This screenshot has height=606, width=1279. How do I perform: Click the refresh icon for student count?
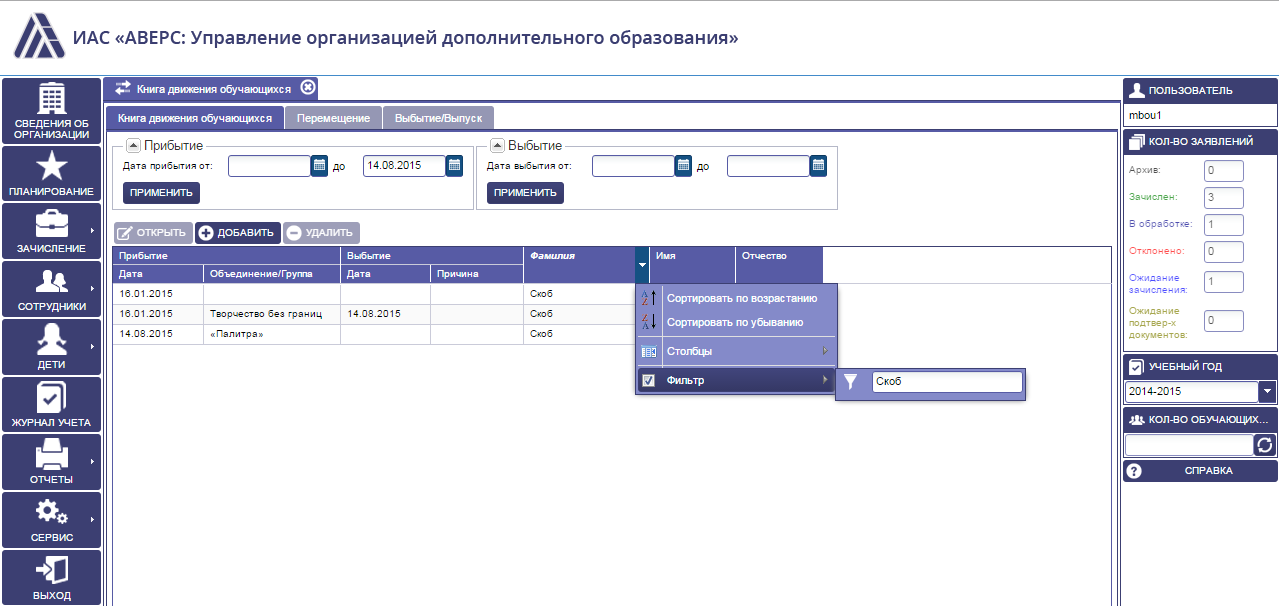click(1267, 445)
